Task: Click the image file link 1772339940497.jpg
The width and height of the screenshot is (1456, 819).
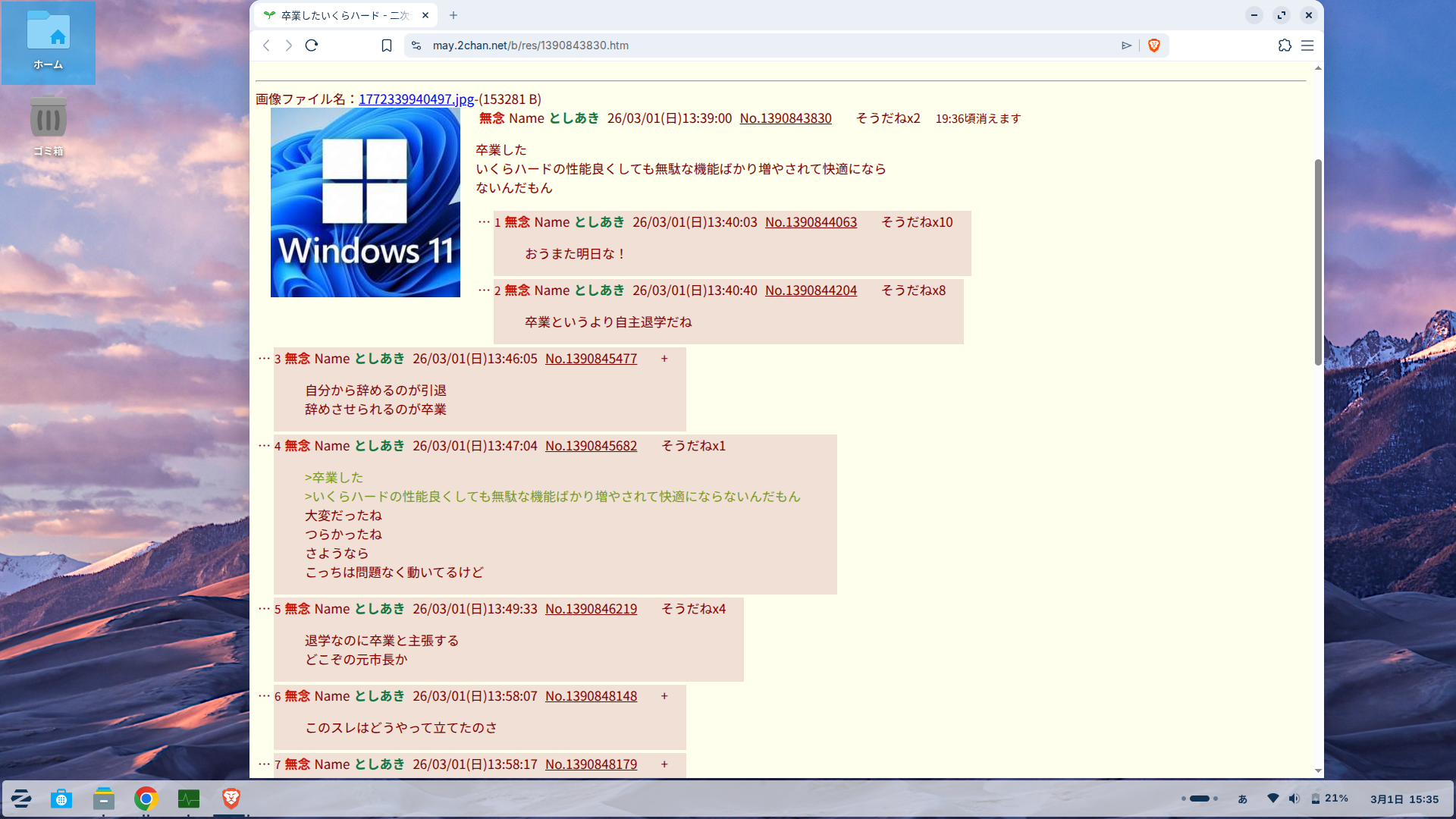Action: tap(416, 99)
